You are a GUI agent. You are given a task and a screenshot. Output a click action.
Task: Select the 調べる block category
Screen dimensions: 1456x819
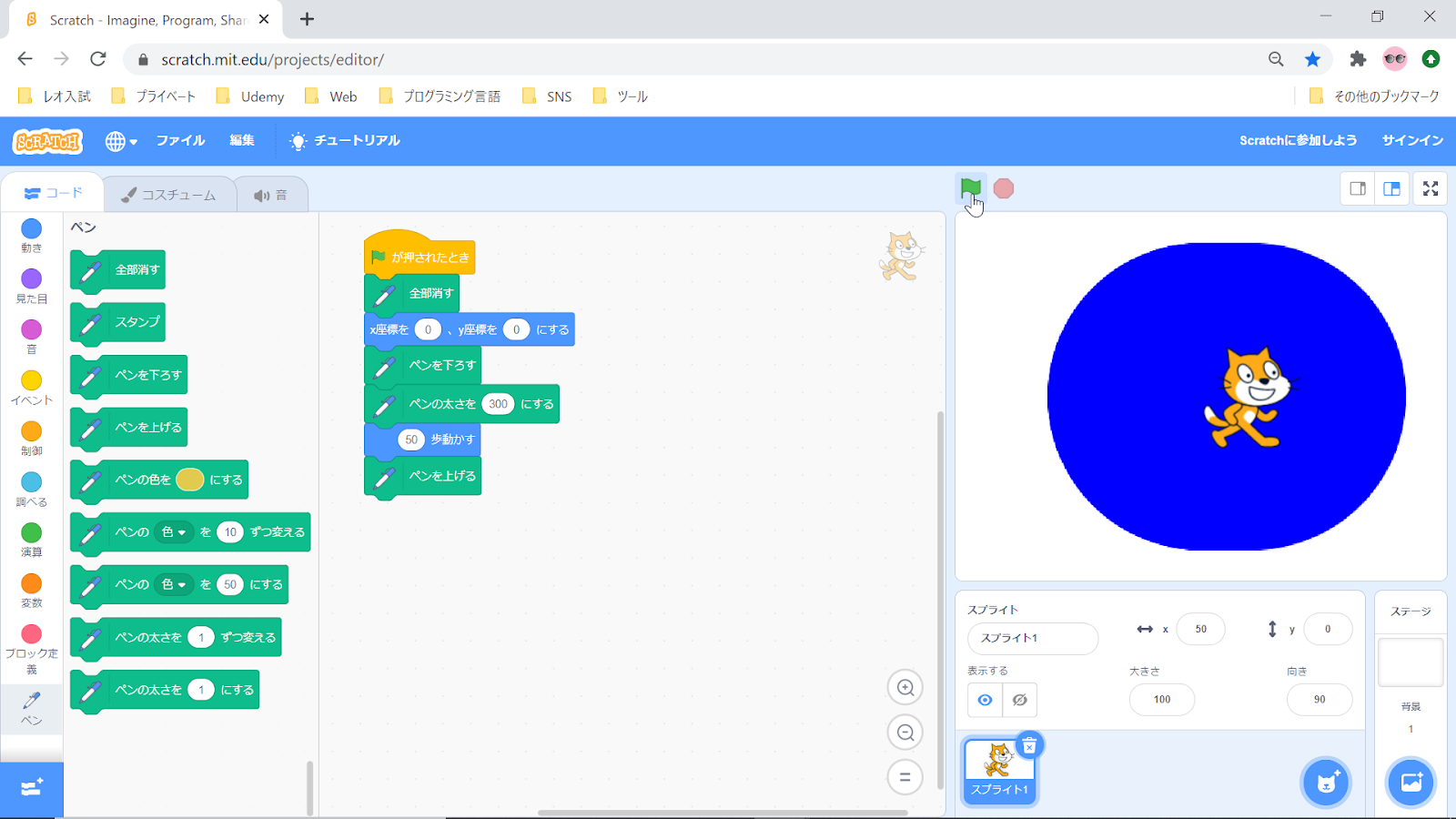click(x=31, y=490)
